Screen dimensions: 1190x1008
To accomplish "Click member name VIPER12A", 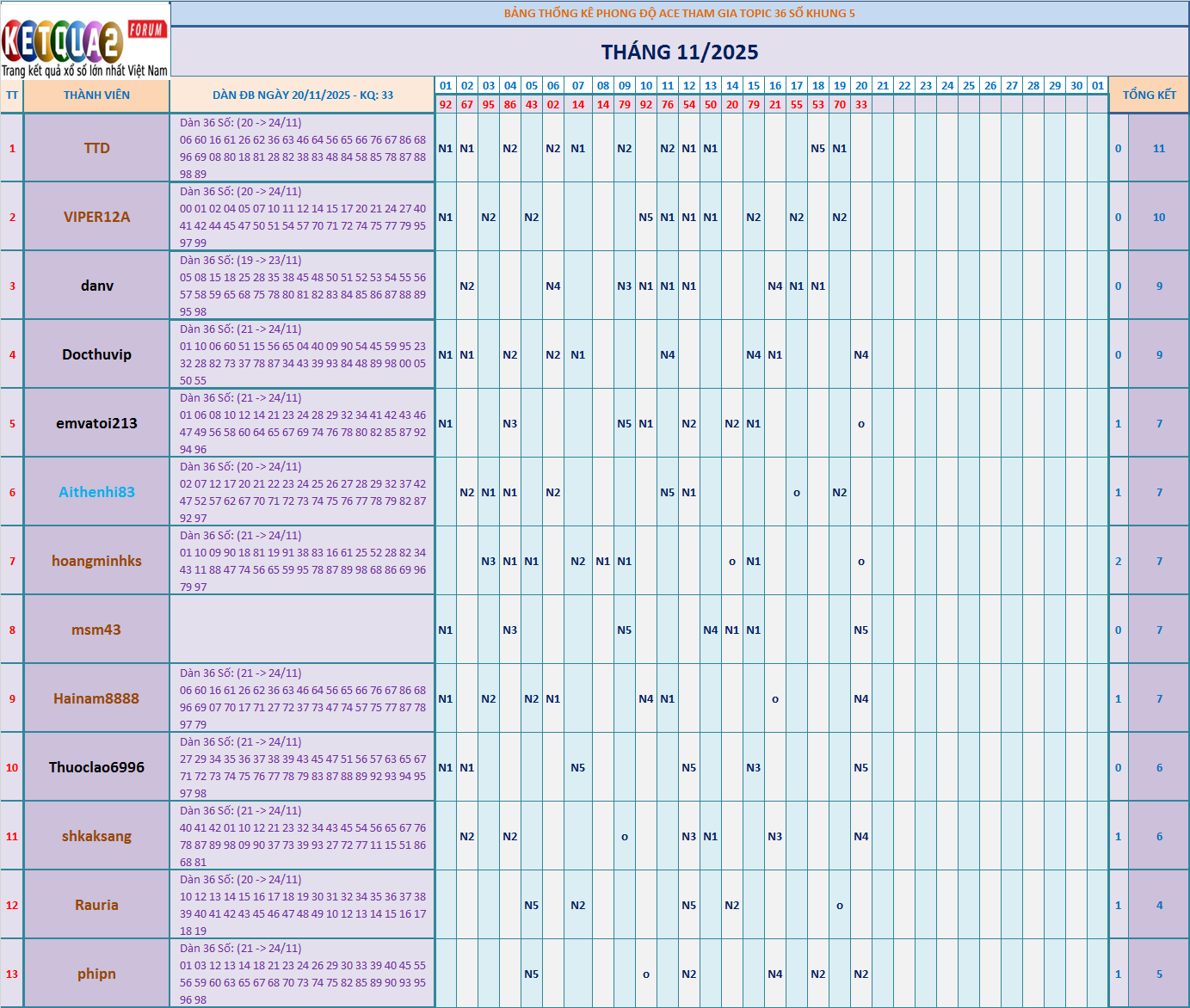I will click(x=96, y=217).
